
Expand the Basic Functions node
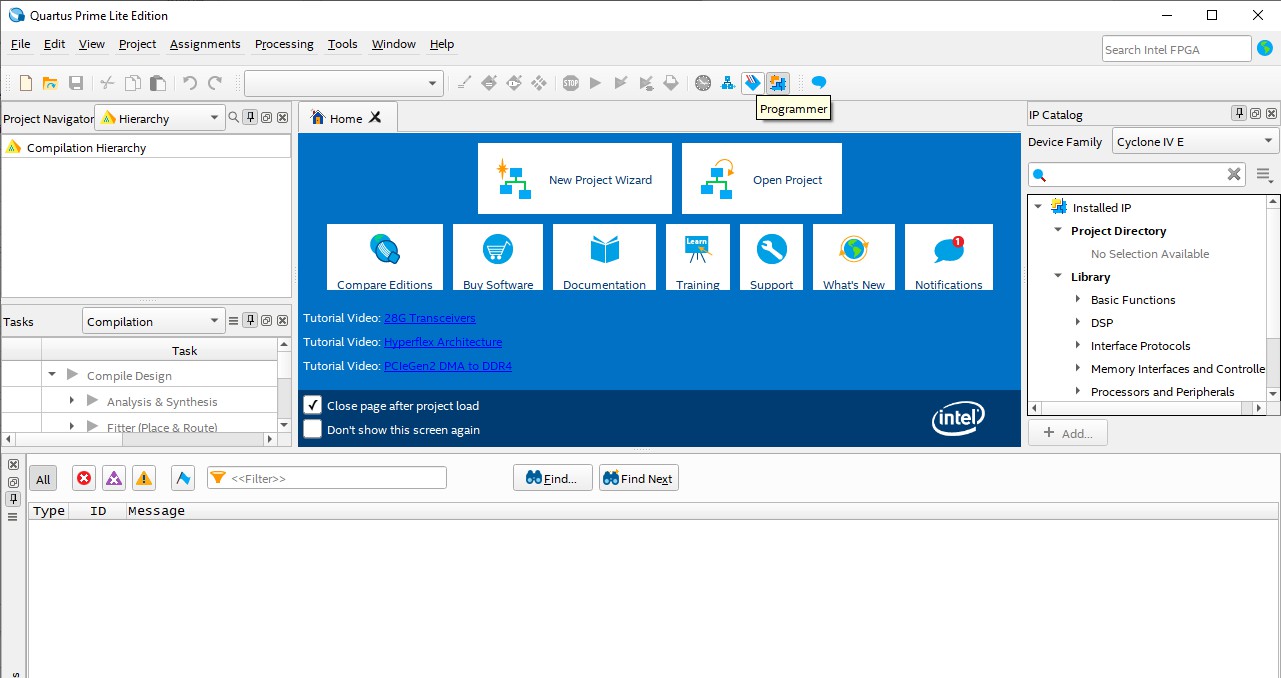point(1078,299)
